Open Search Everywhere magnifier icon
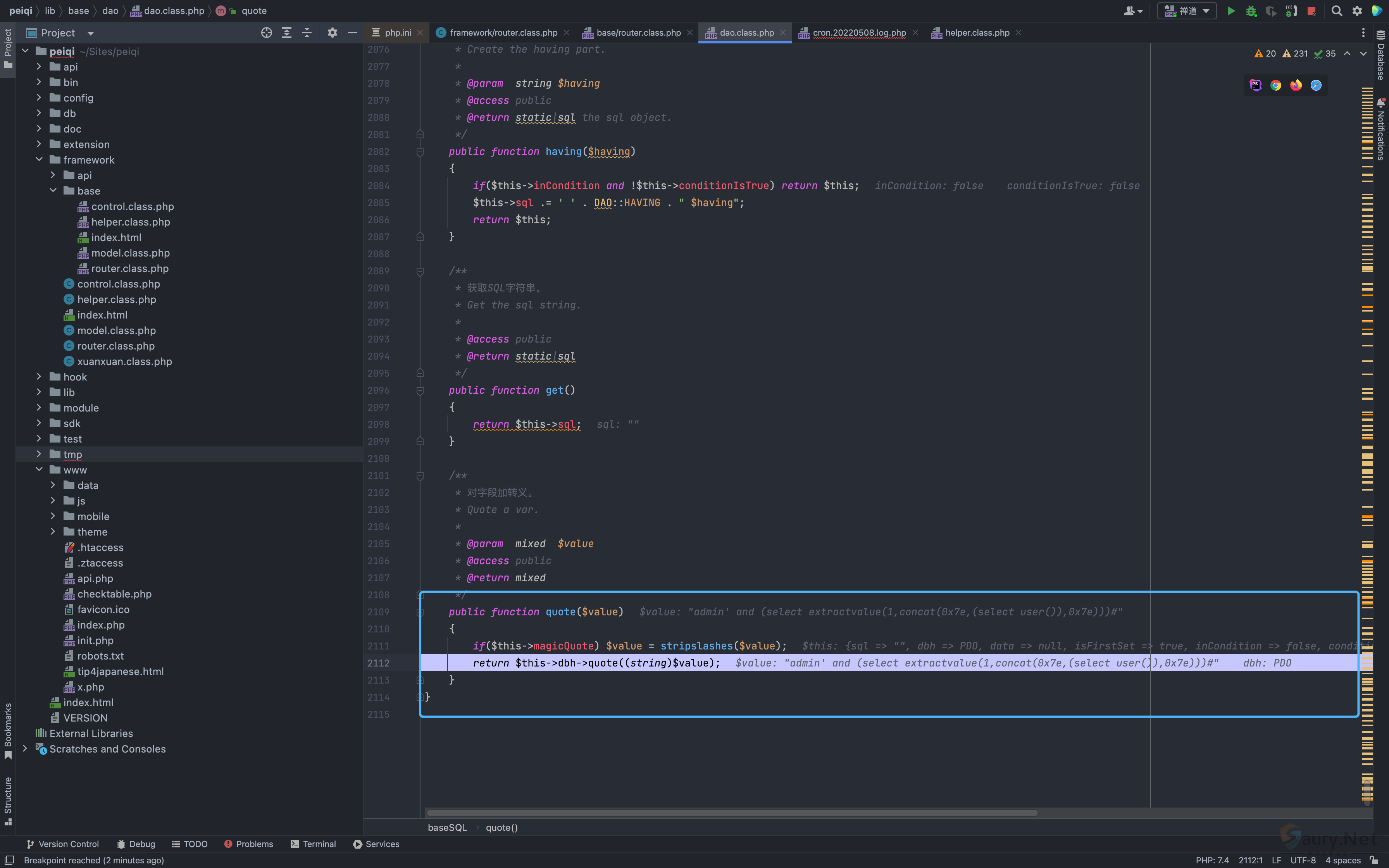Viewport: 1389px width, 868px height. [x=1337, y=11]
